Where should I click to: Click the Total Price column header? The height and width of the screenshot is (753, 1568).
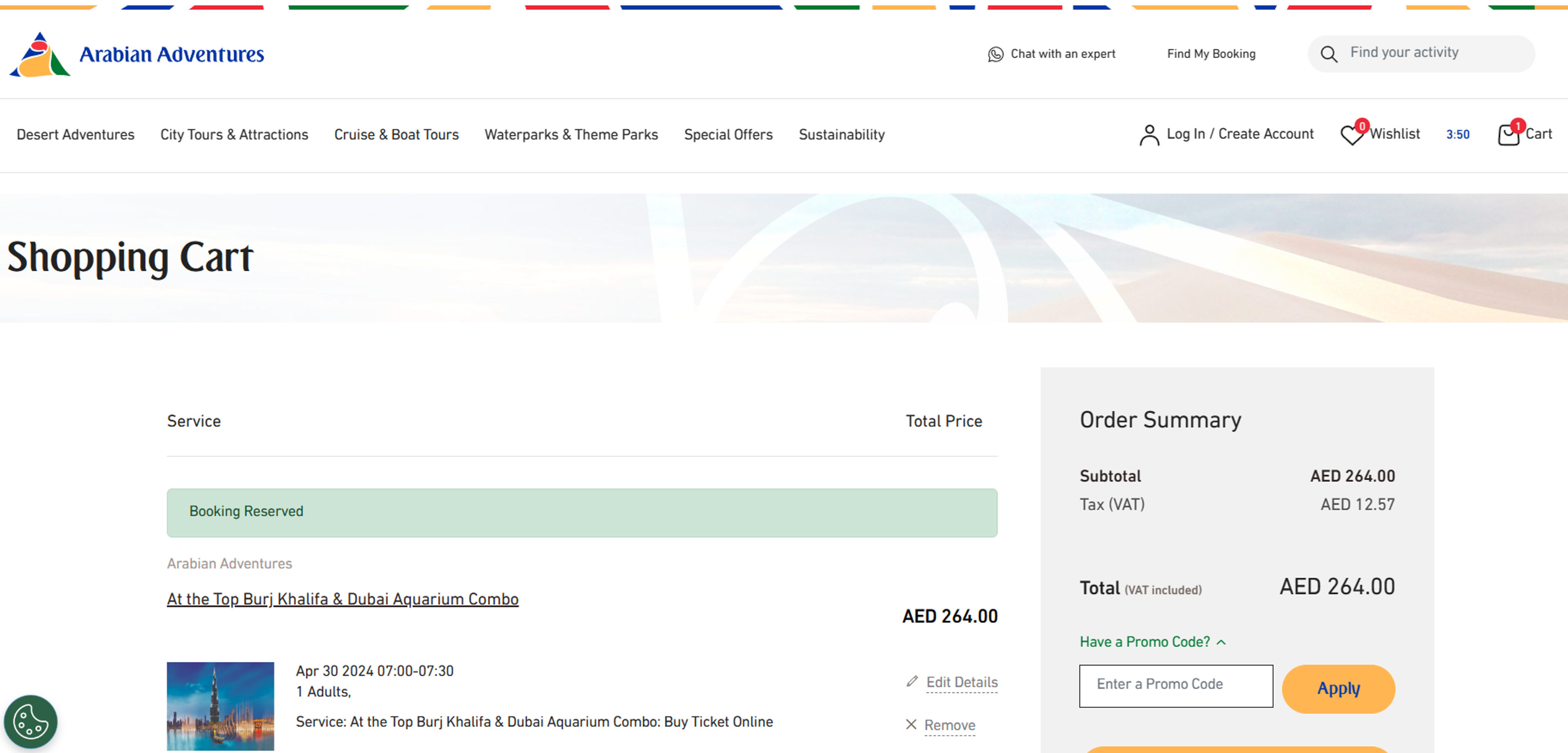click(944, 421)
